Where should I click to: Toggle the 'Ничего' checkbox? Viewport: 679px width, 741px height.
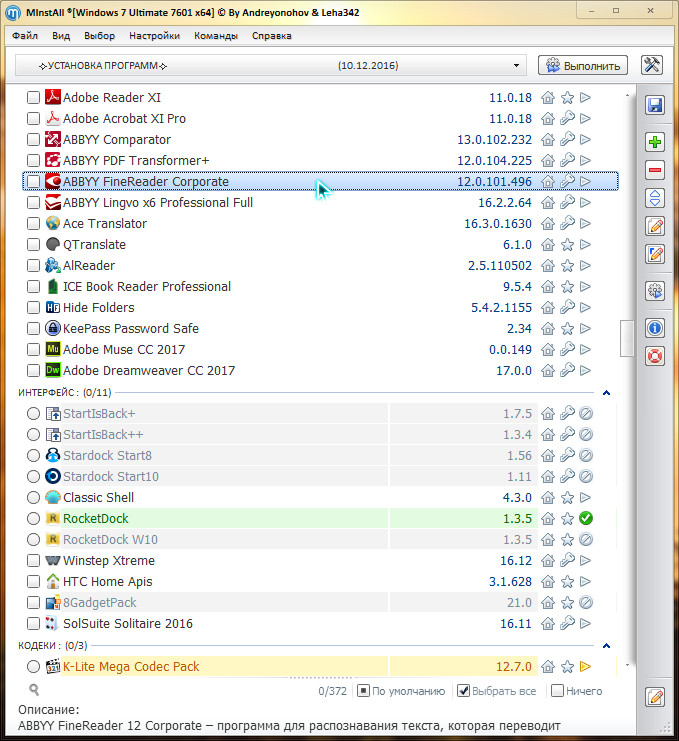pyautogui.click(x=558, y=691)
